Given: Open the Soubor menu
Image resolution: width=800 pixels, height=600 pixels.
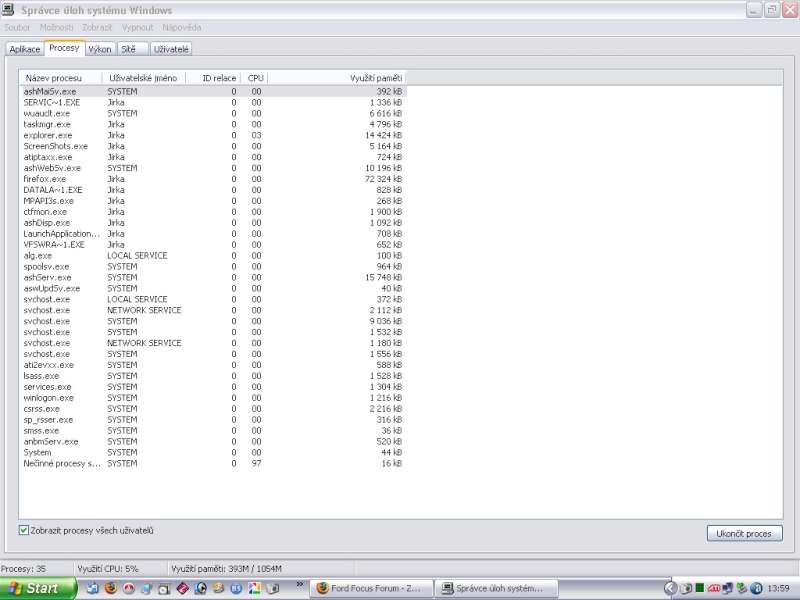Looking at the screenshot, I should (17, 27).
